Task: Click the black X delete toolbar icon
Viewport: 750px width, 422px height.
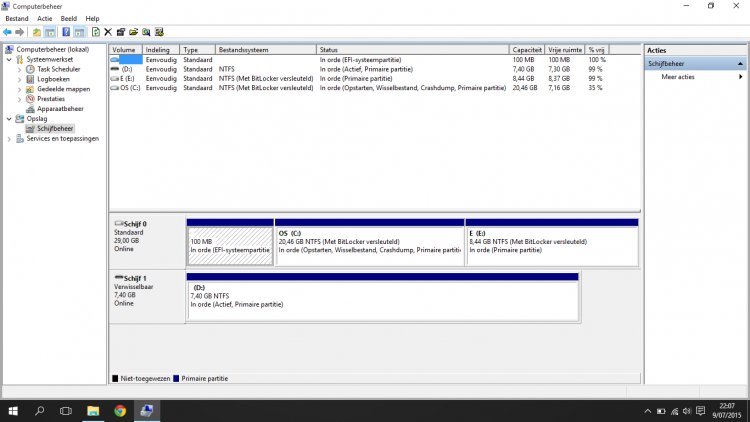Action: [x=108, y=32]
